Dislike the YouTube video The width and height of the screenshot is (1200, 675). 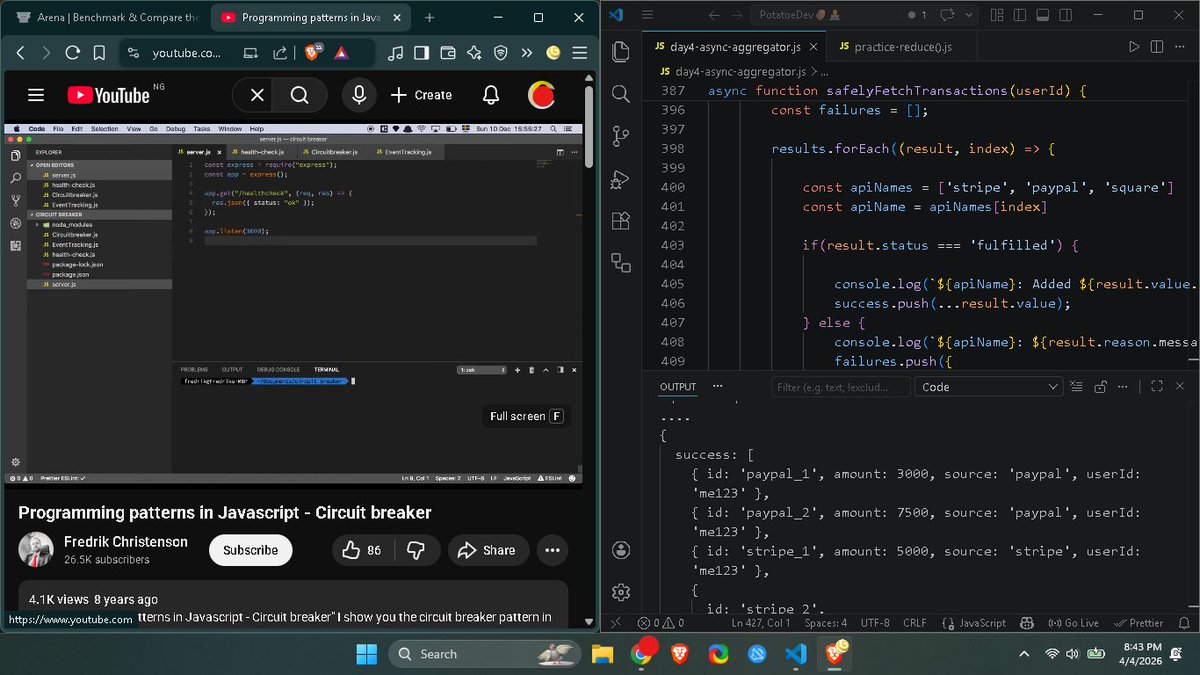click(x=416, y=550)
